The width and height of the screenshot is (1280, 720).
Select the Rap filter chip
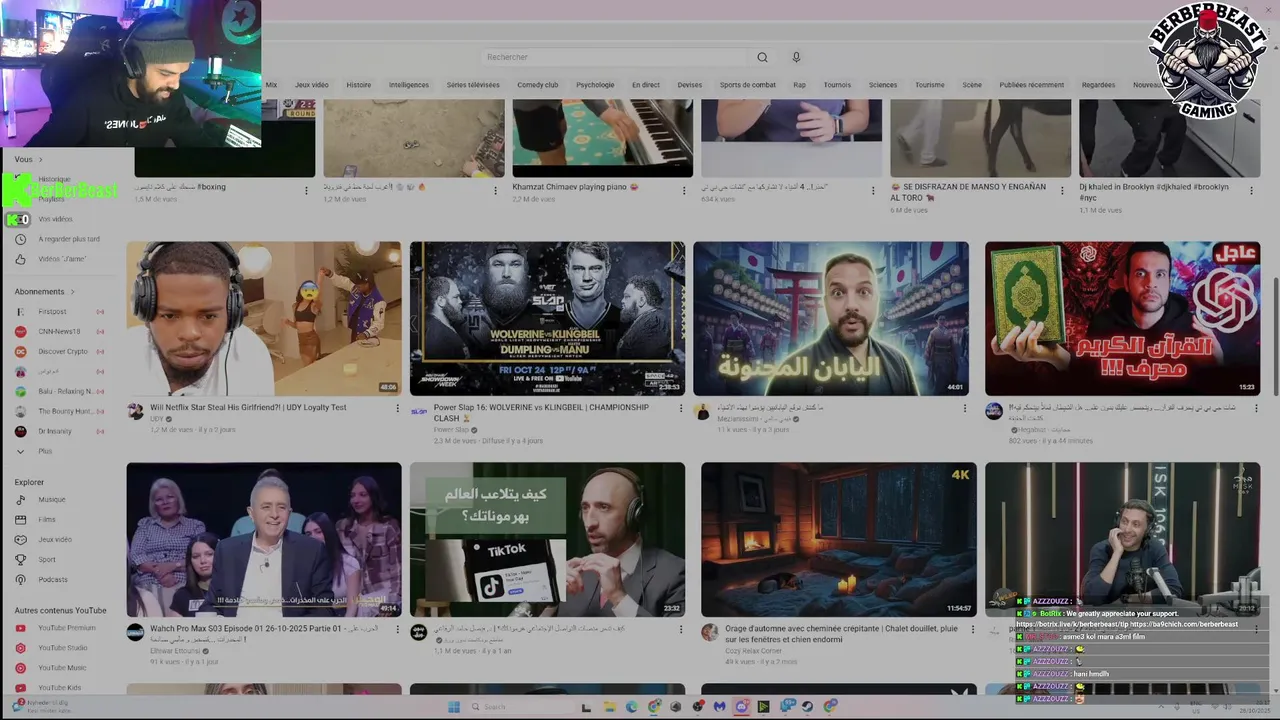click(x=800, y=85)
